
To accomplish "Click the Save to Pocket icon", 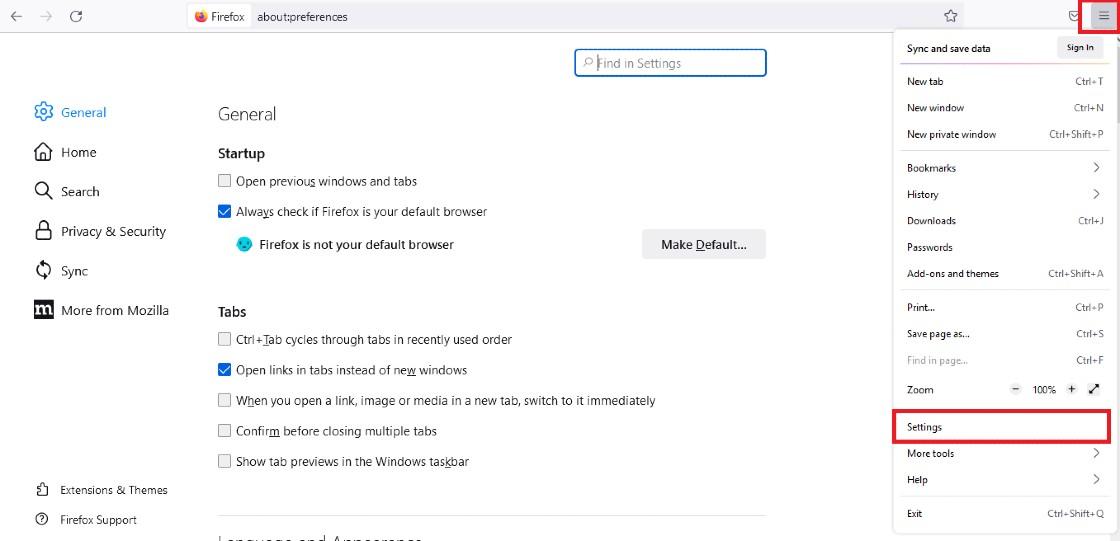I will pyautogui.click(x=1073, y=16).
